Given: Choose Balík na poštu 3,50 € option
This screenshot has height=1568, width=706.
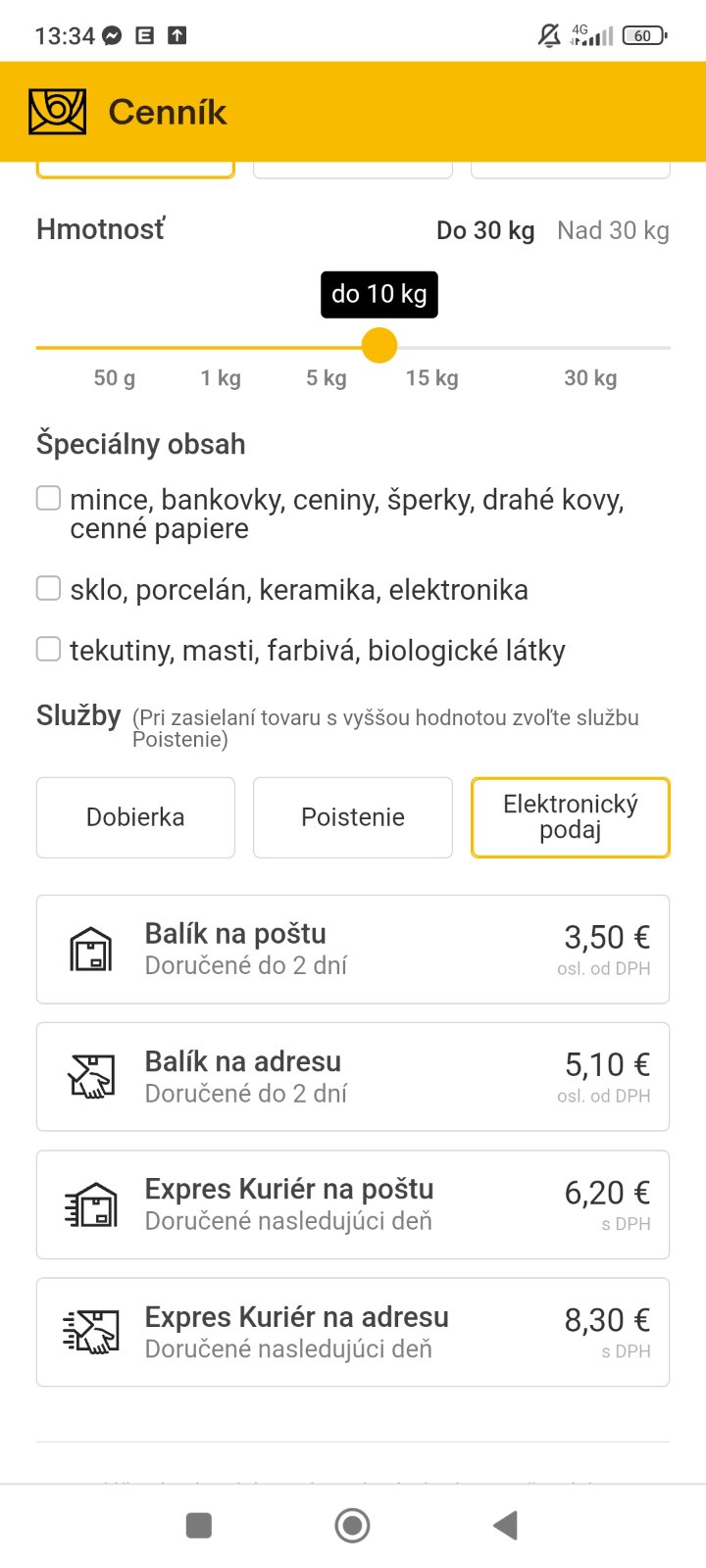Looking at the screenshot, I should 353,949.
